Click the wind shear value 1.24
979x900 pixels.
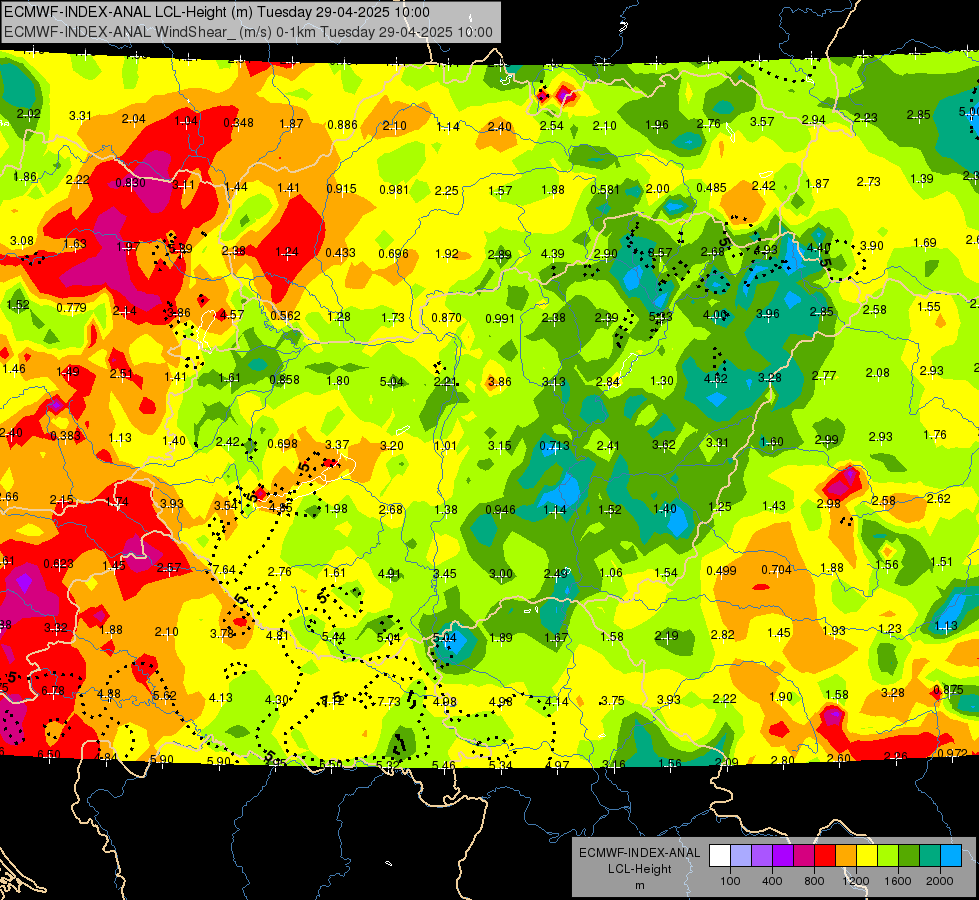(x=287, y=252)
